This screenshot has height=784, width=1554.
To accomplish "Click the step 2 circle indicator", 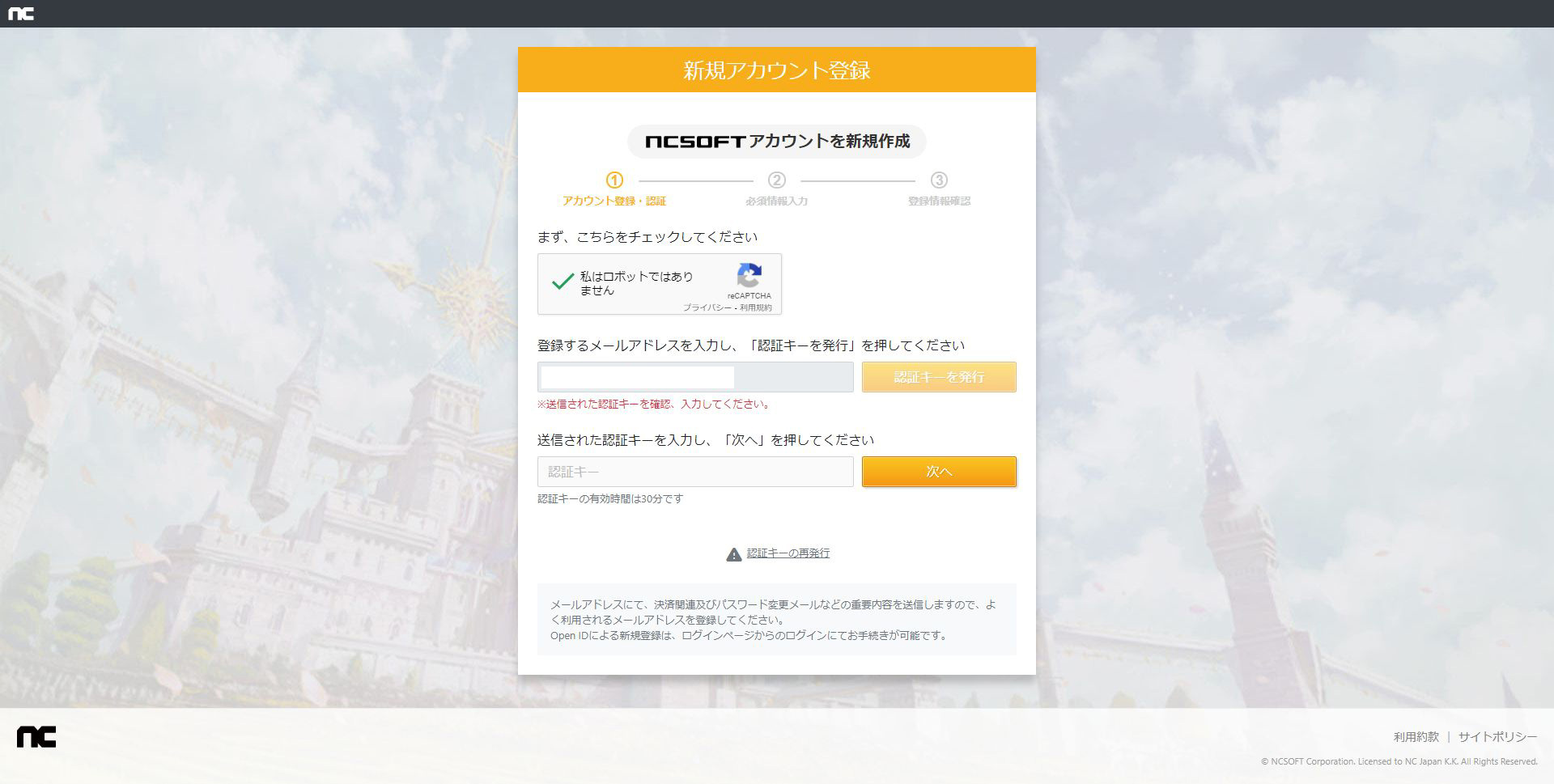I will (777, 180).
